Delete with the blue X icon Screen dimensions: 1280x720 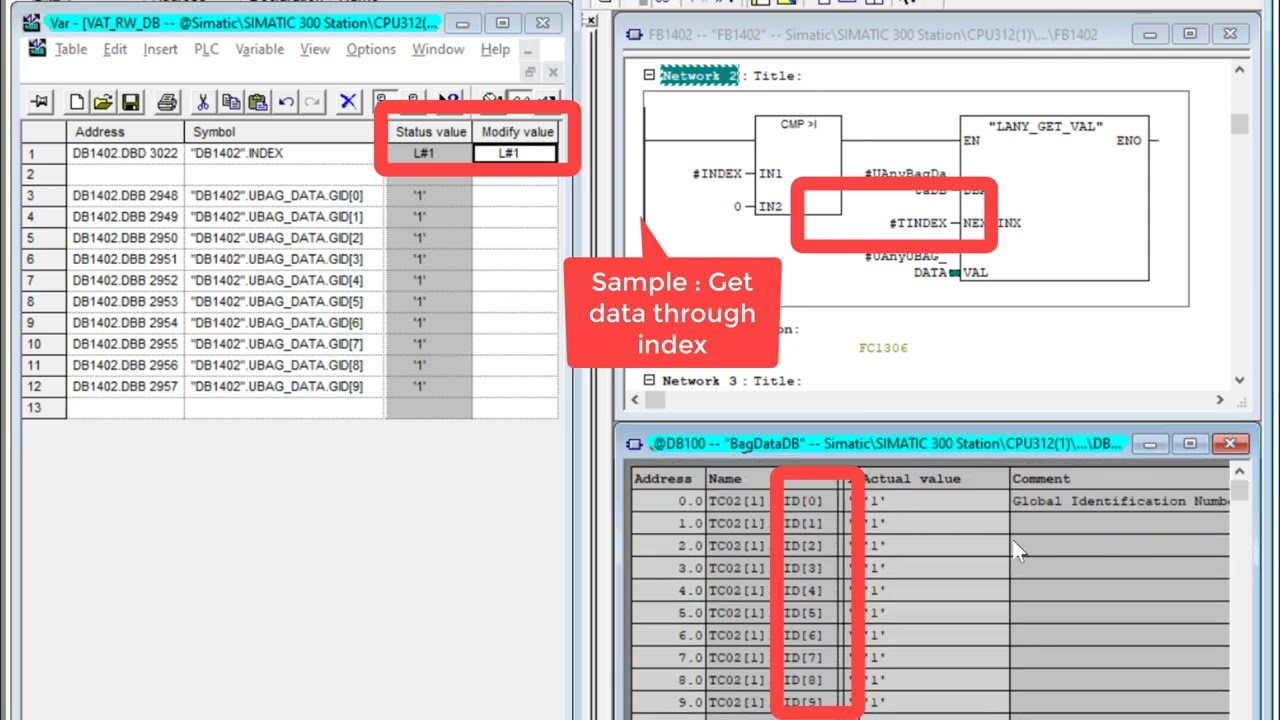point(348,101)
